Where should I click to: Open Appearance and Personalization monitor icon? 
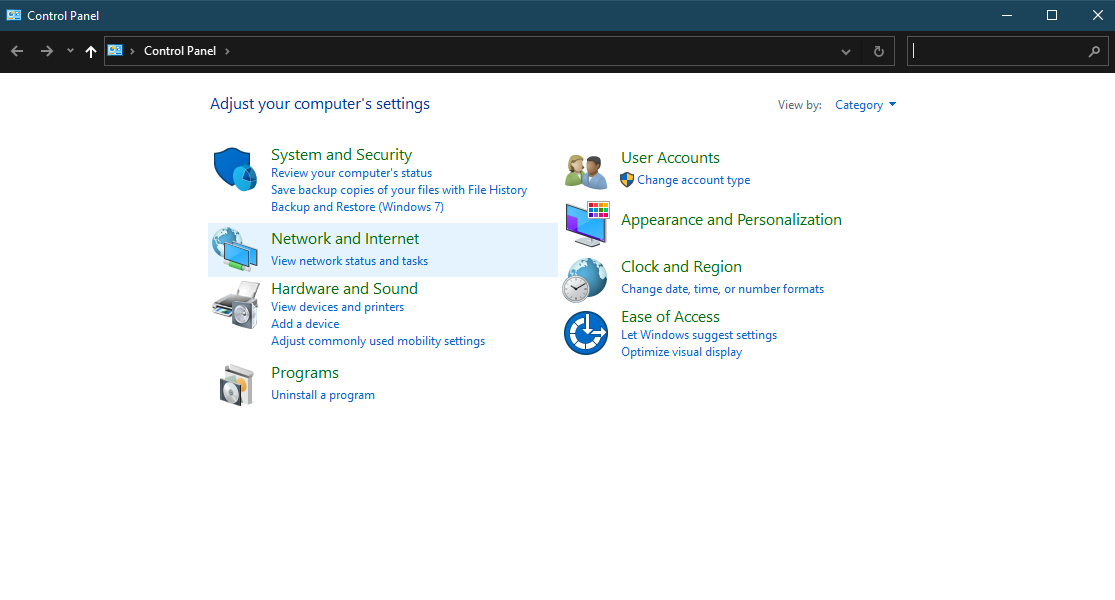[x=586, y=223]
